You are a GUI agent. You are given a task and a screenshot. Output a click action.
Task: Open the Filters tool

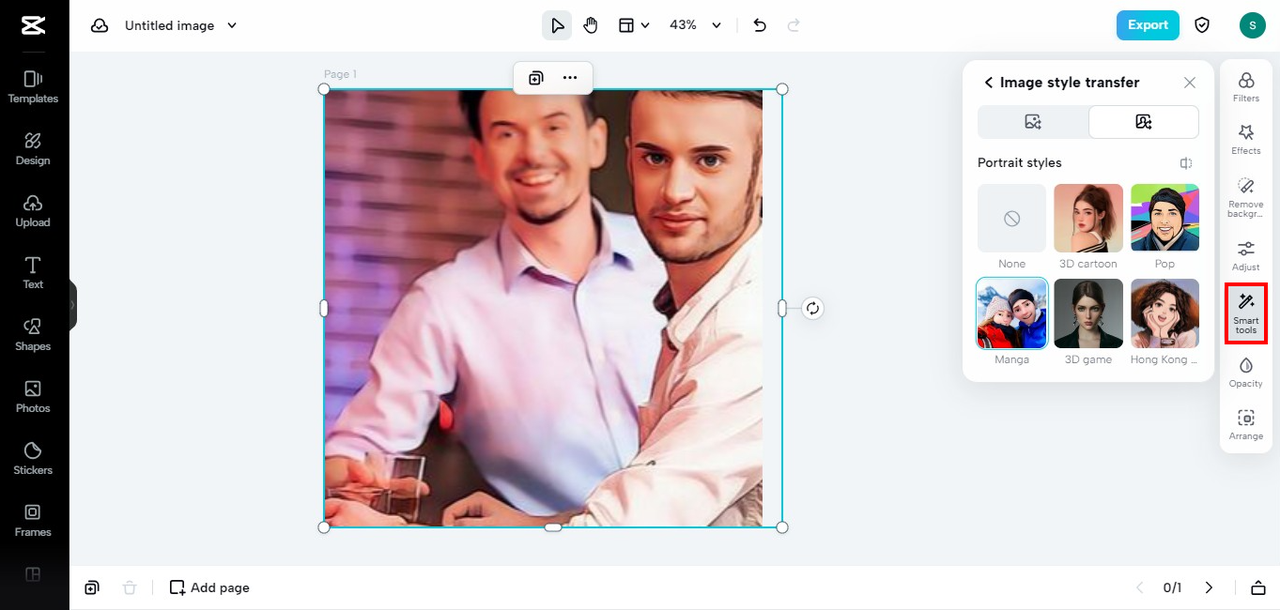click(x=1246, y=87)
